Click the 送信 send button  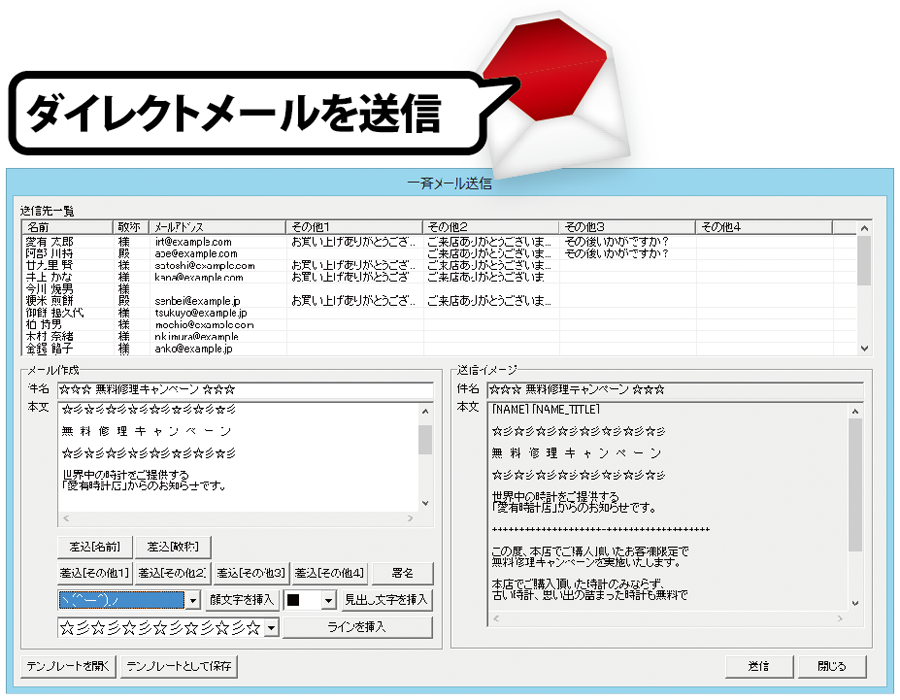point(760,666)
